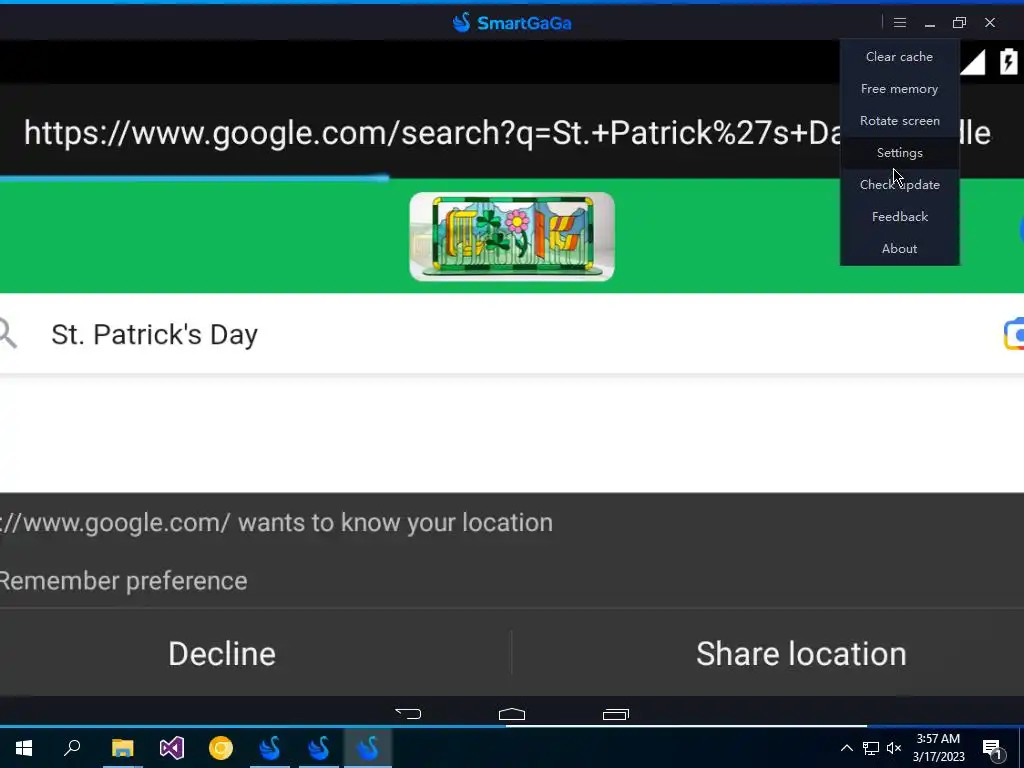Open the clock showing 3:57 AM

point(938,748)
